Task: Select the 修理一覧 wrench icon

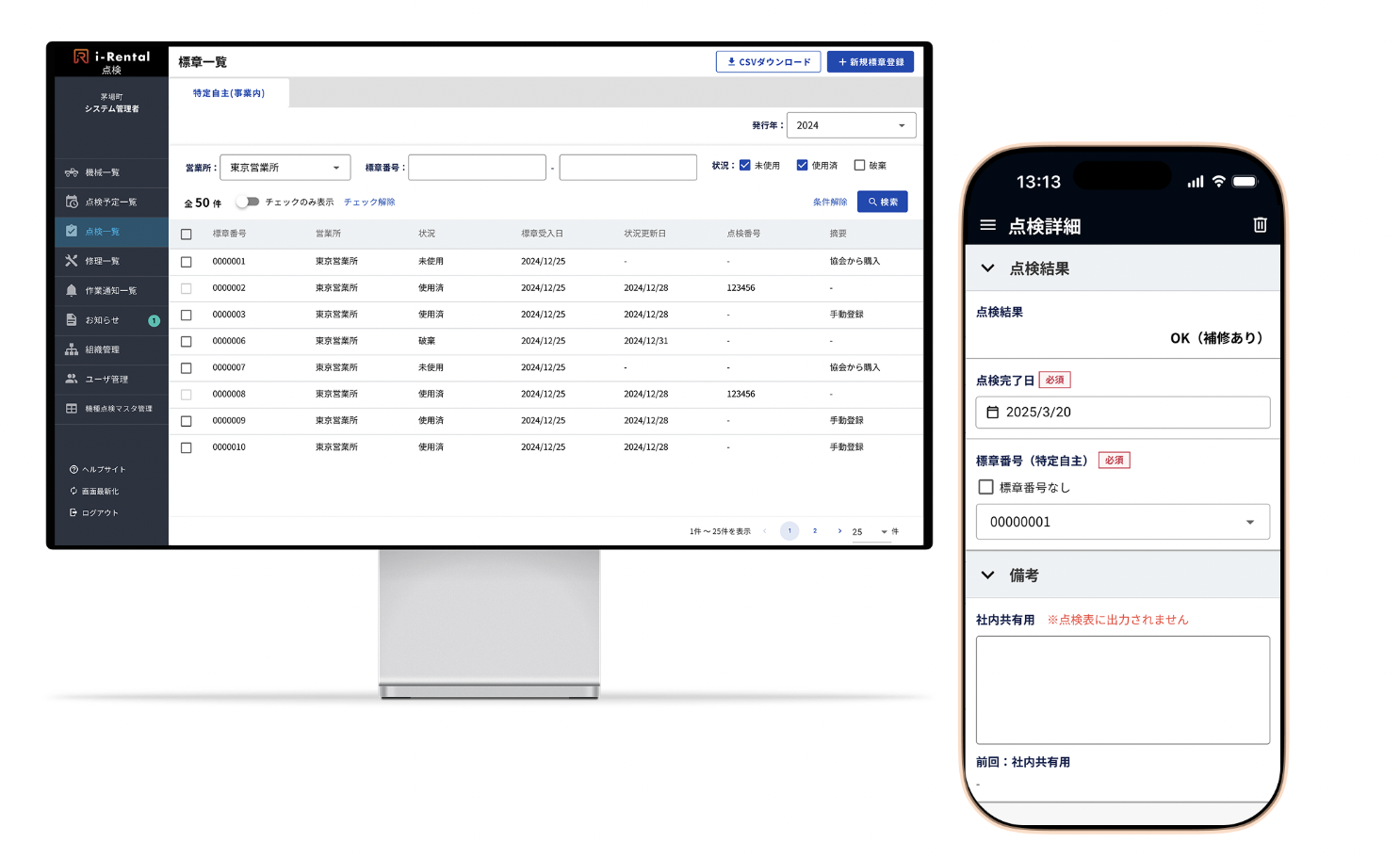Action: pyautogui.click(x=72, y=261)
